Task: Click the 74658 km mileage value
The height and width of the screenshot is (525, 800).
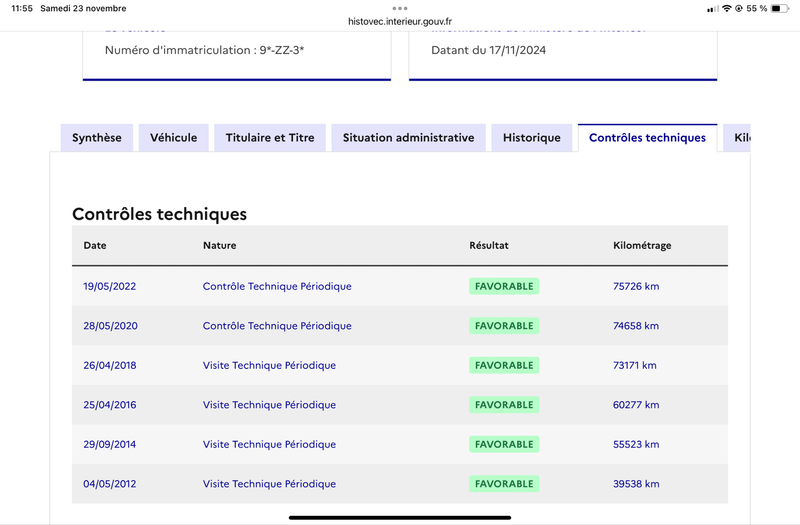Action: point(636,326)
